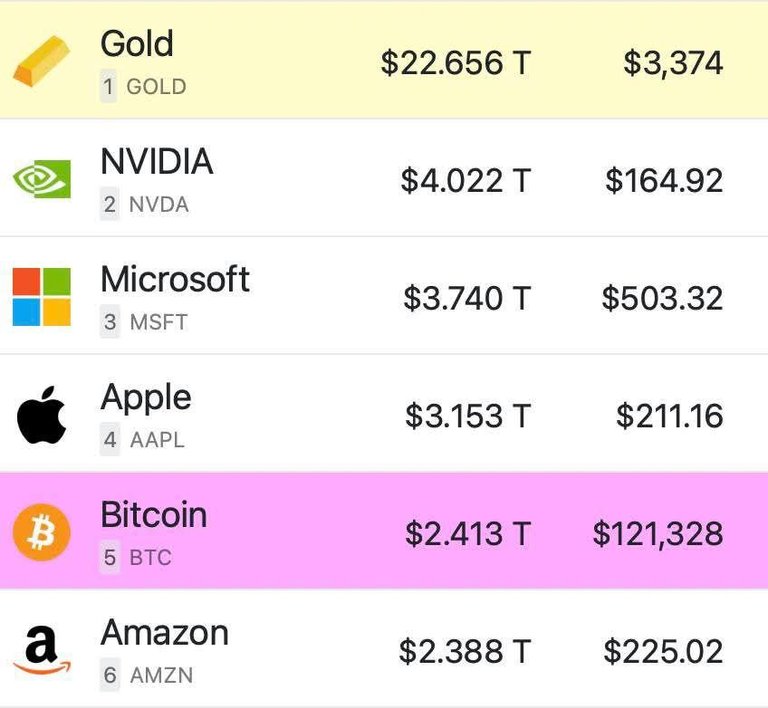Select the MSFT ticker label

pyautogui.click(x=159, y=322)
